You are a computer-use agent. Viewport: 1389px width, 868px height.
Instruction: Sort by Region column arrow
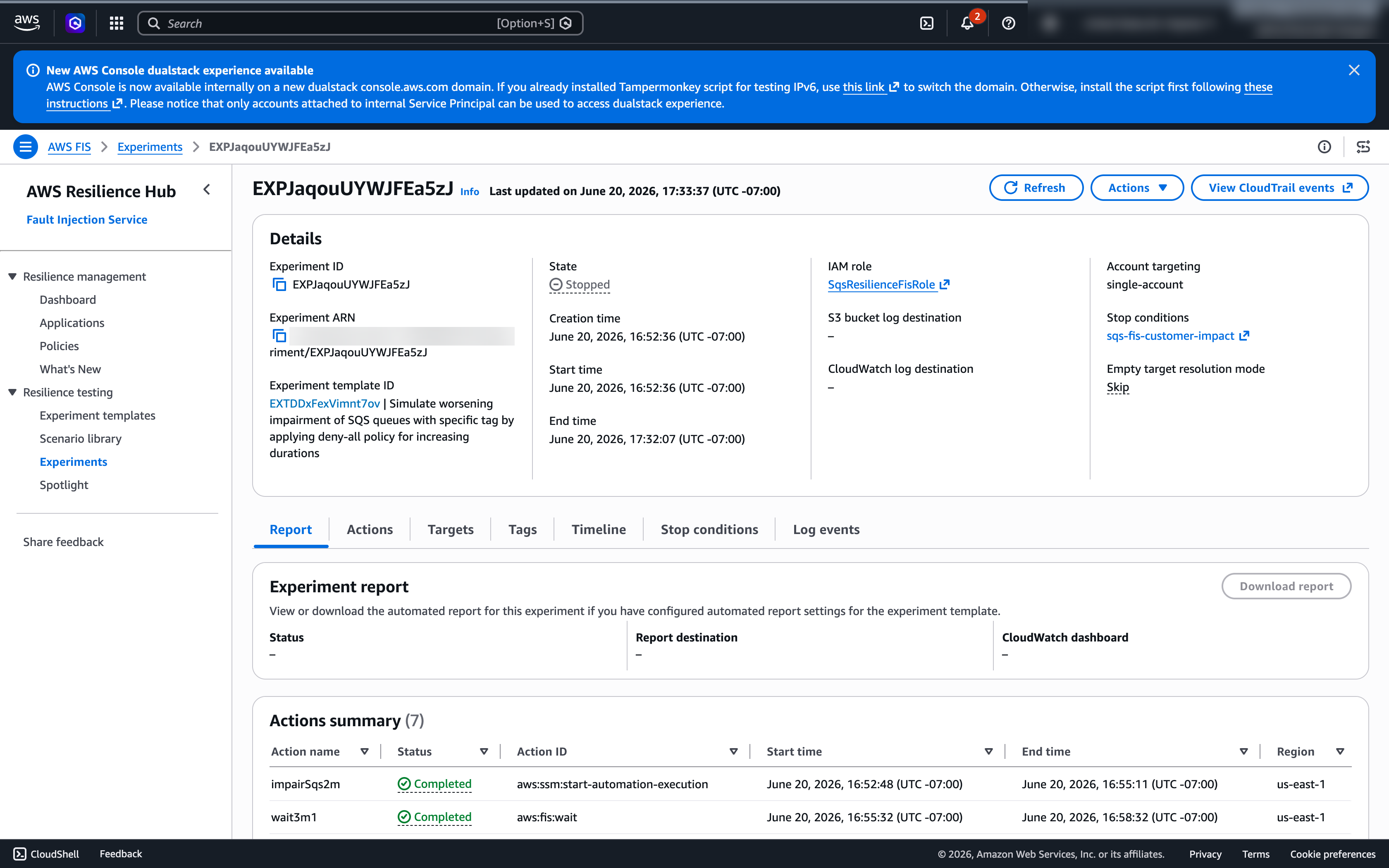click(x=1340, y=751)
